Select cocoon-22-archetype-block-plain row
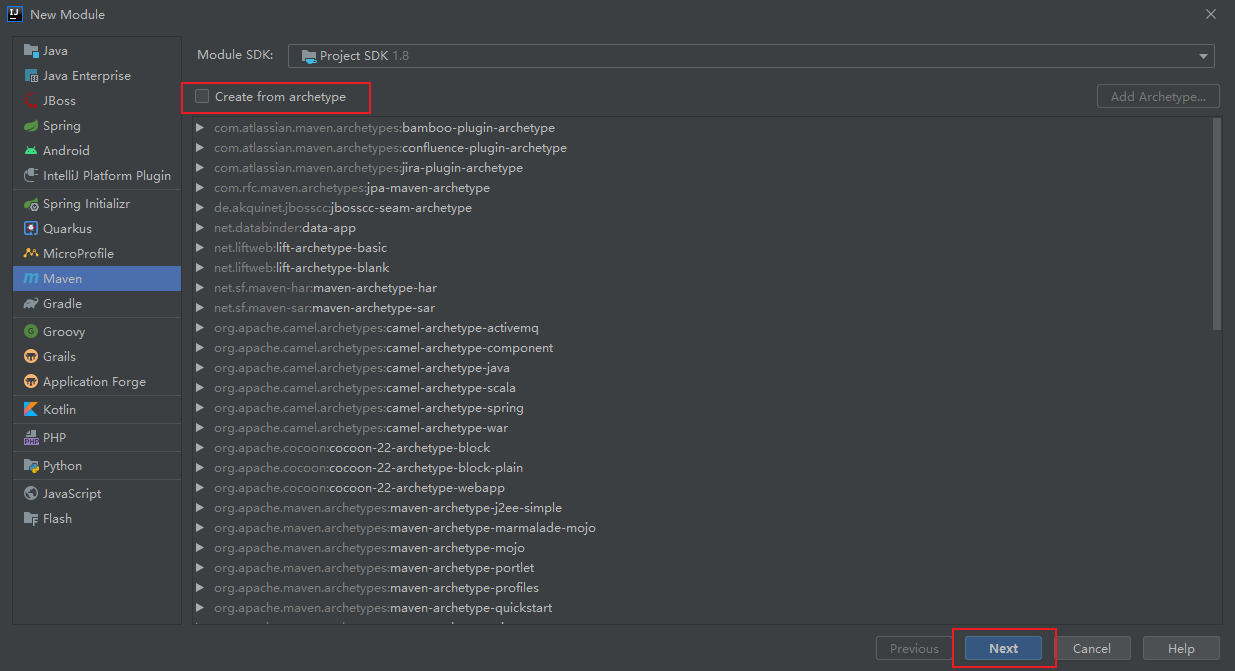The height and width of the screenshot is (671, 1235). (x=702, y=468)
